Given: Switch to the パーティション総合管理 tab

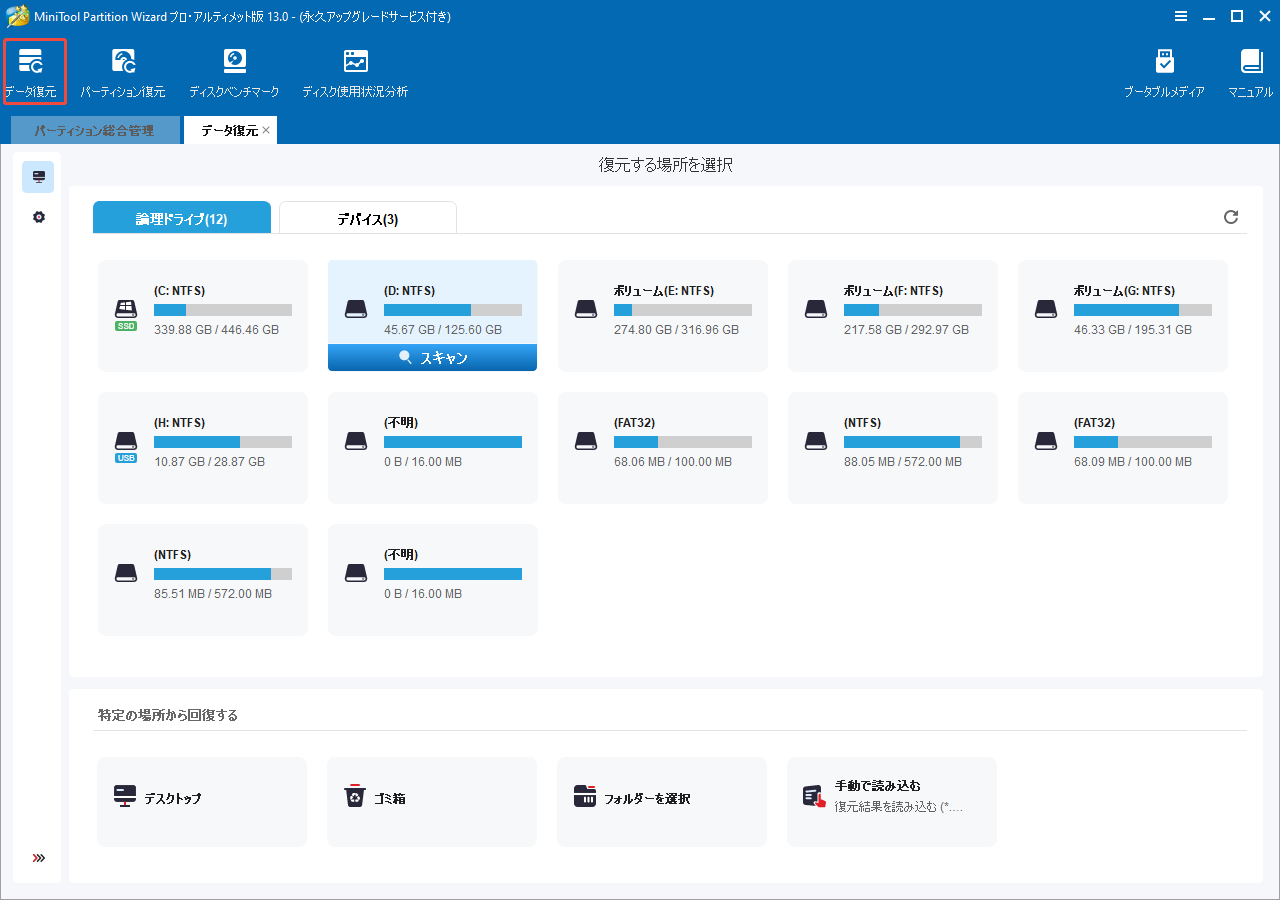Looking at the screenshot, I should (95, 130).
